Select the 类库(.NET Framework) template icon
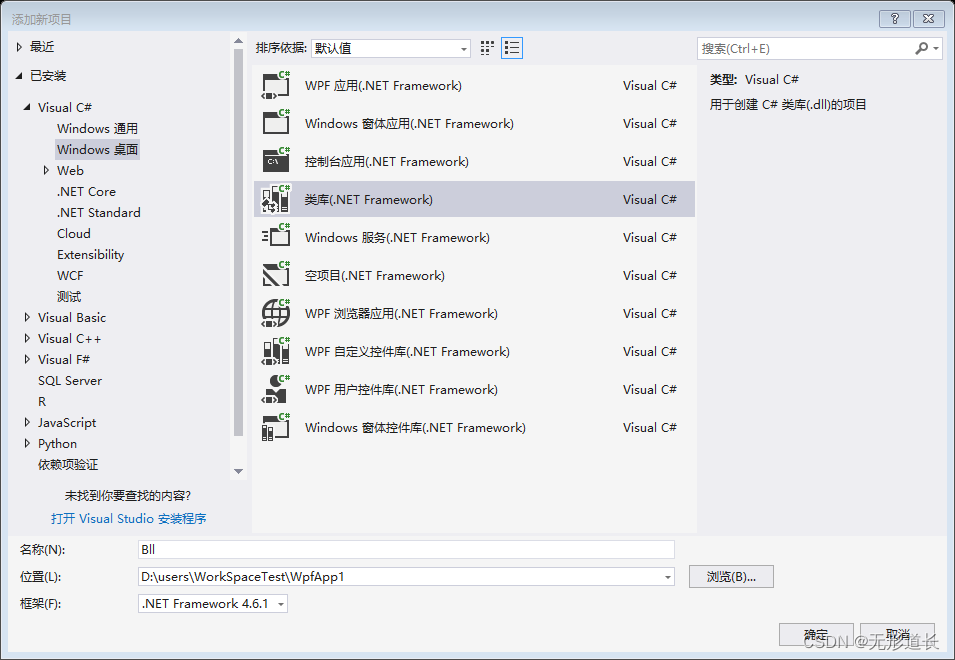955x660 pixels. click(274, 199)
